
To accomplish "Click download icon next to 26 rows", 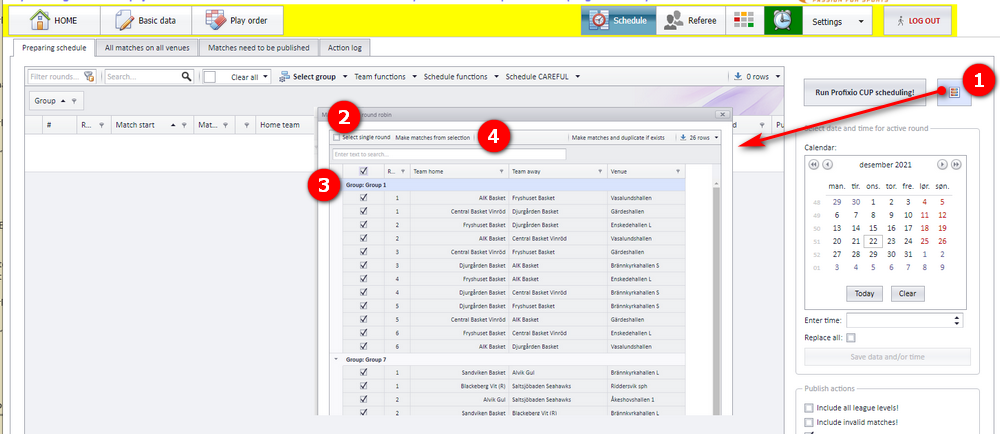I will 684,137.
